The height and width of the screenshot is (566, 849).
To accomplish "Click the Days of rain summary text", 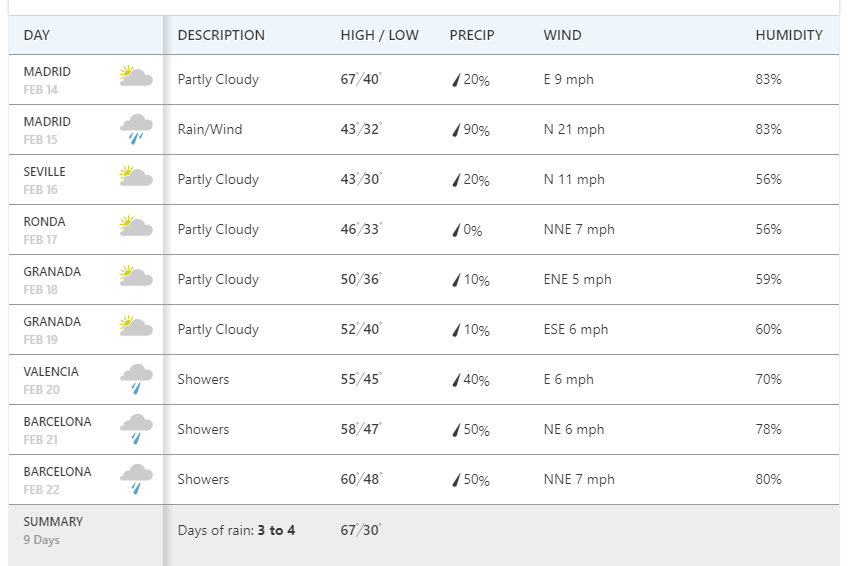I will tap(236, 530).
